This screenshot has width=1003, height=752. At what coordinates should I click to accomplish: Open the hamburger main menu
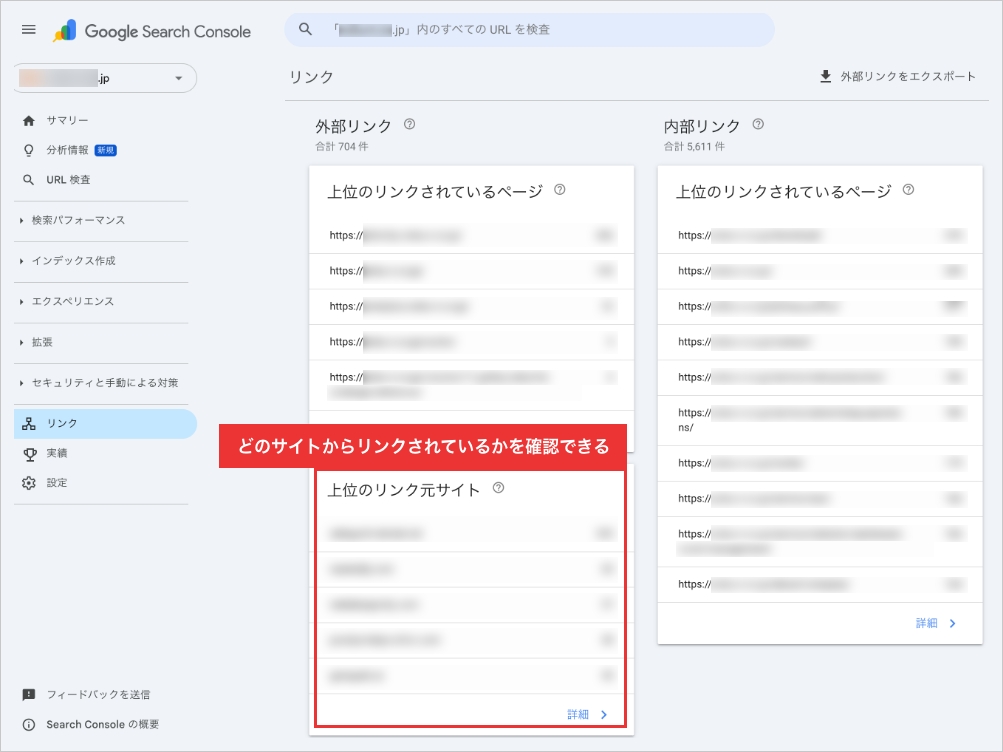click(x=29, y=30)
